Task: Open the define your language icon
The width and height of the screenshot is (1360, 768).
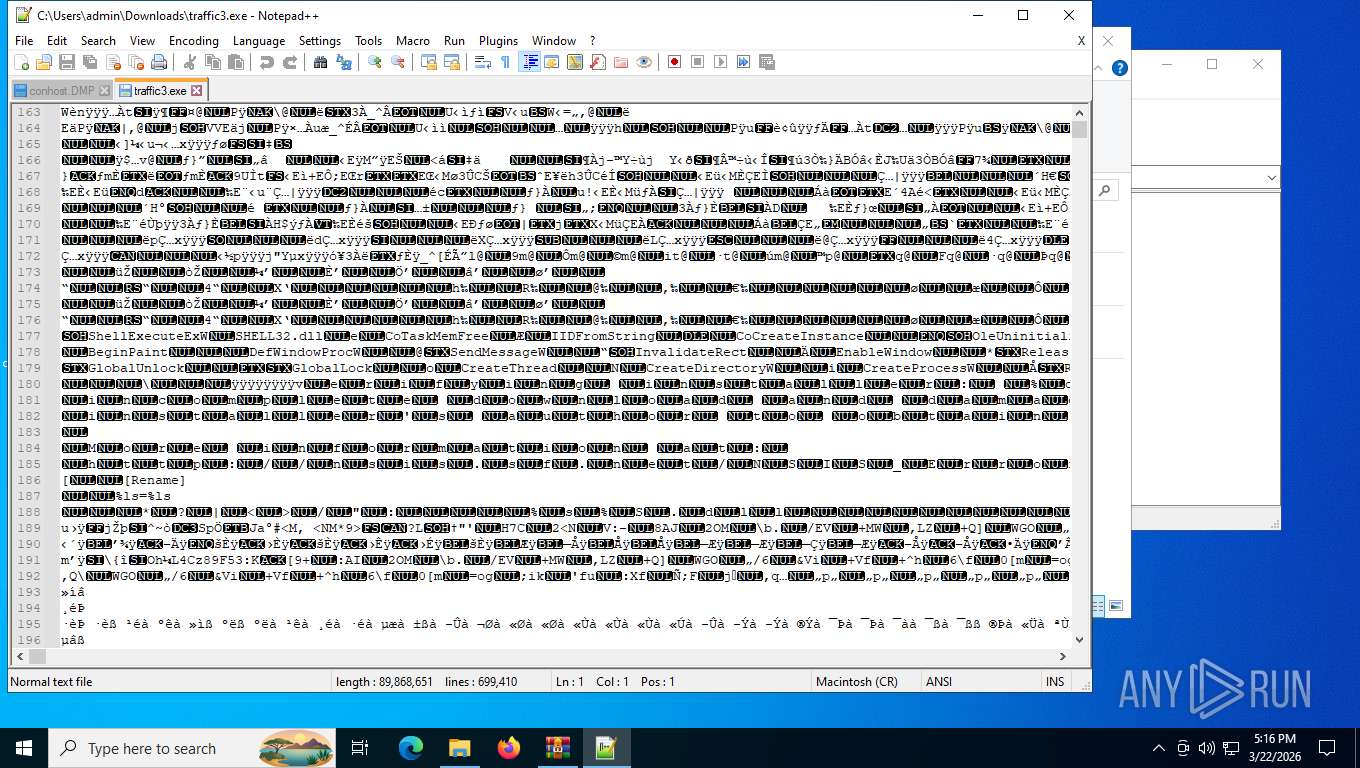Action: [x=552, y=62]
